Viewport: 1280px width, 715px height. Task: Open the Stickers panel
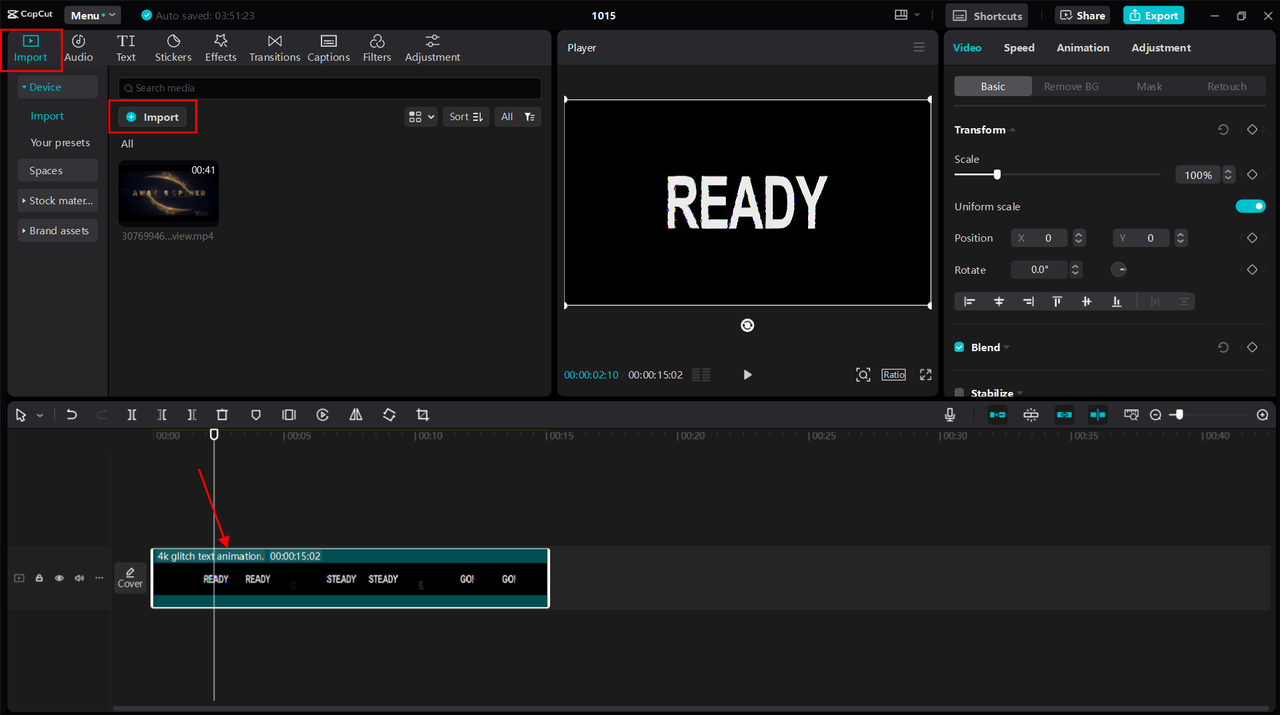click(x=173, y=47)
